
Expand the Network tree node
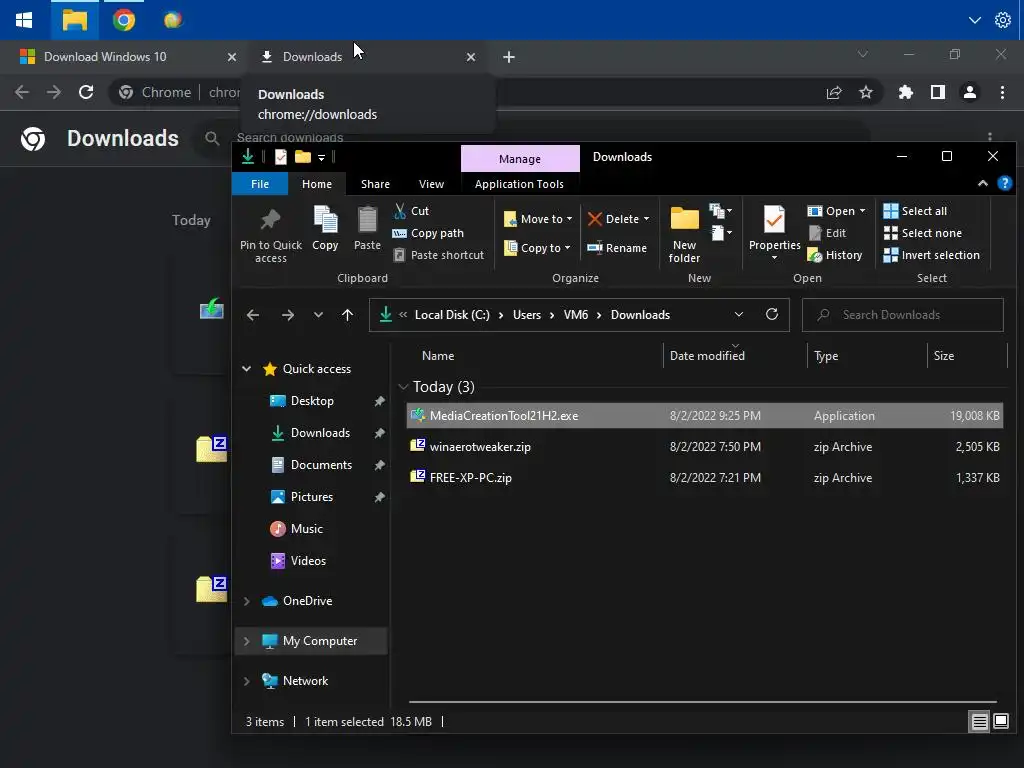246,681
